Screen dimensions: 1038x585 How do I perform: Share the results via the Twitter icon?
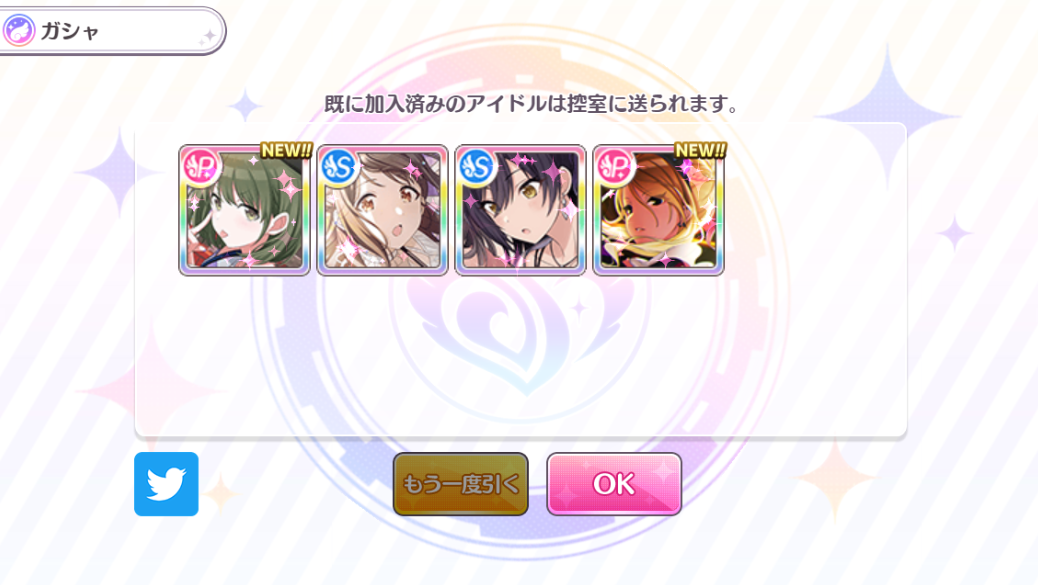pyautogui.click(x=166, y=484)
